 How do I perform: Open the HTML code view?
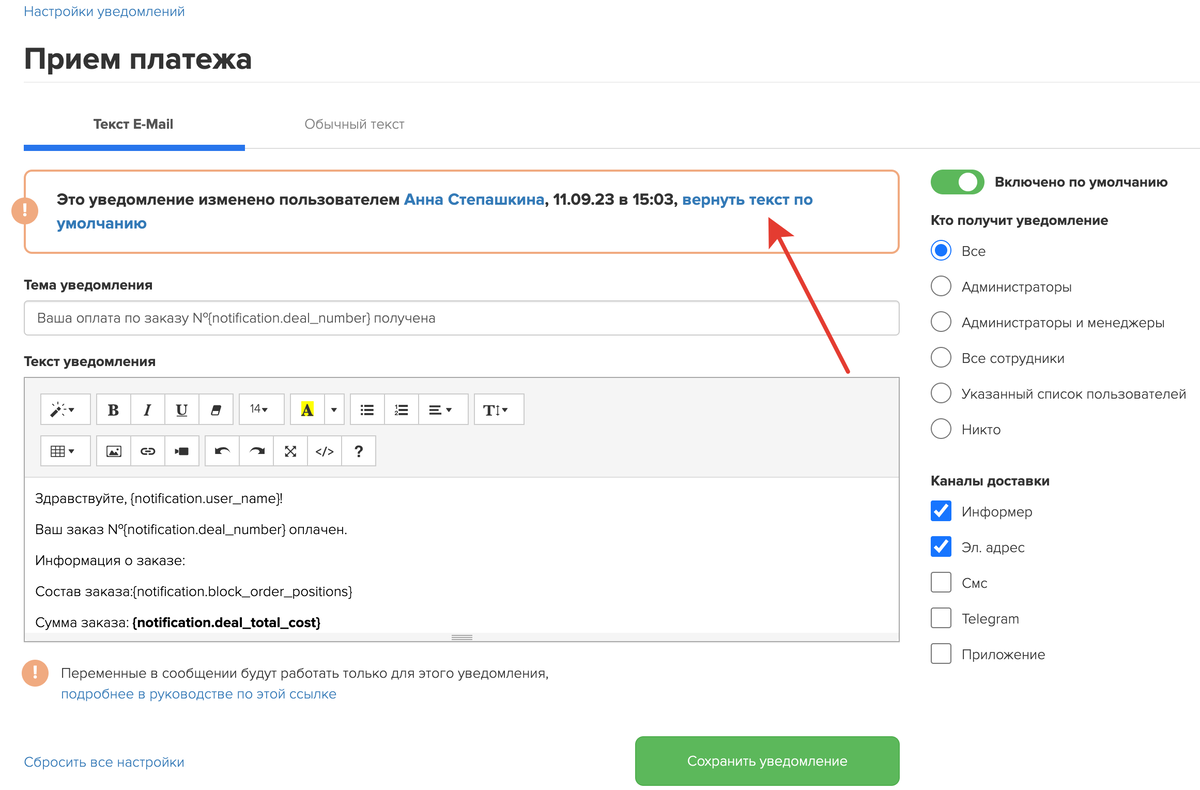324,451
